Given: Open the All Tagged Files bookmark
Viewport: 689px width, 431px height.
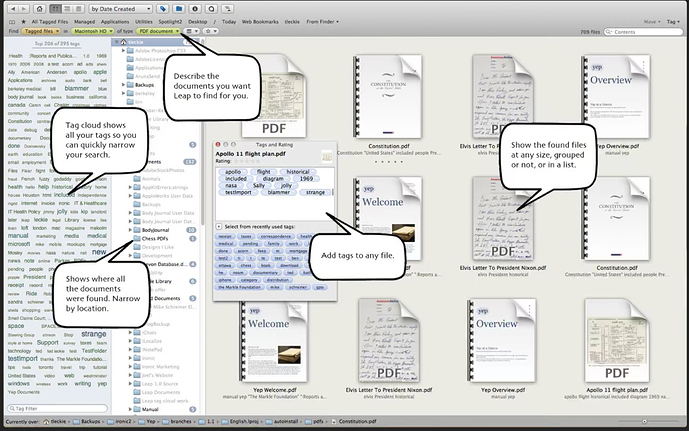Looking at the screenshot, I should pyautogui.click(x=50, y=22).
